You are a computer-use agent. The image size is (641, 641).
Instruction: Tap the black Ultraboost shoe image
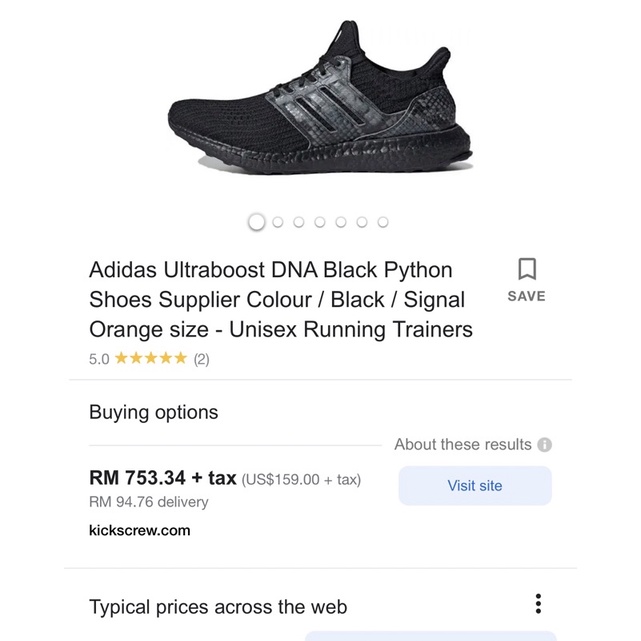click(320, 98)
